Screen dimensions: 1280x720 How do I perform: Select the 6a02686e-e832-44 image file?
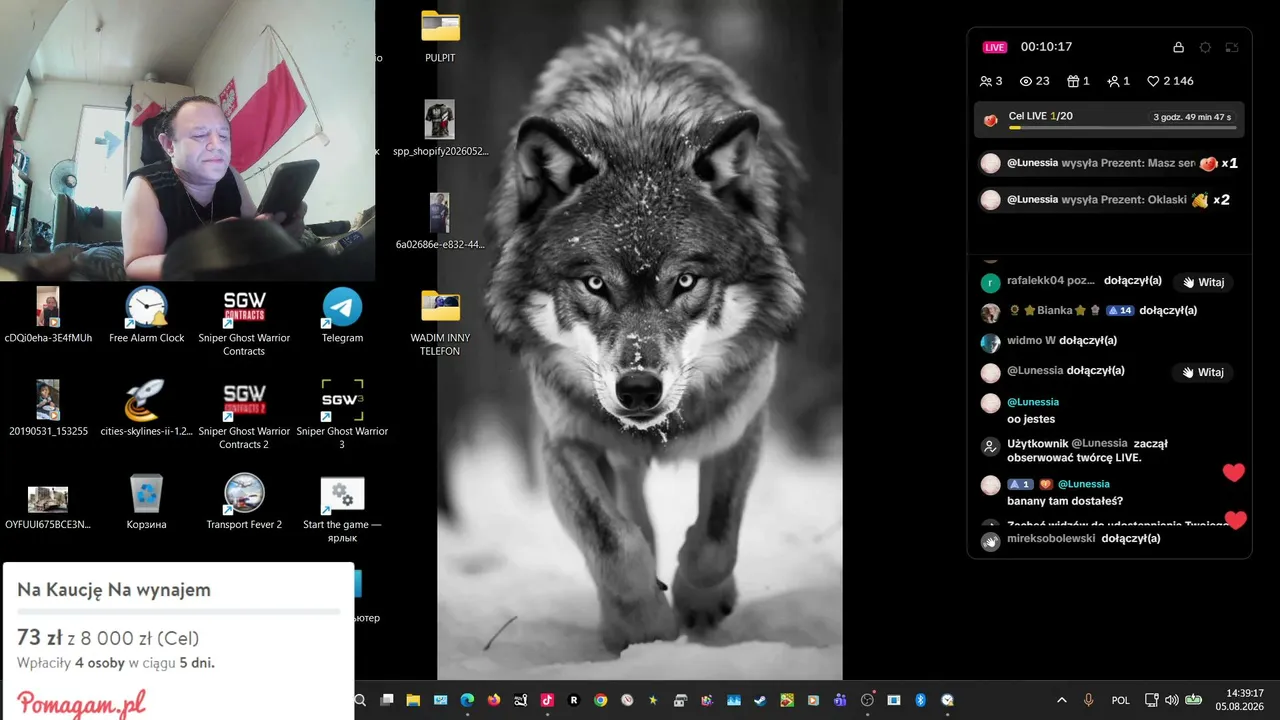point(440,221)
